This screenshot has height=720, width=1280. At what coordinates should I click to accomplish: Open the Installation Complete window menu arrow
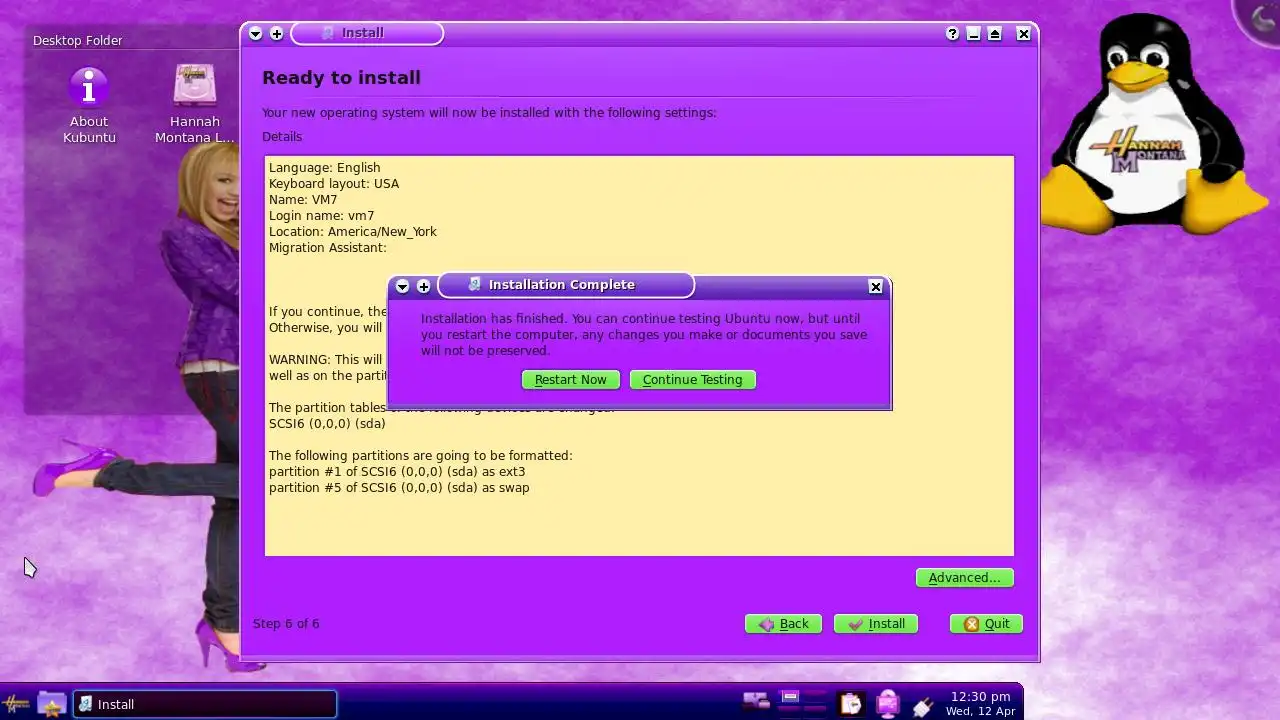[402, 287]
